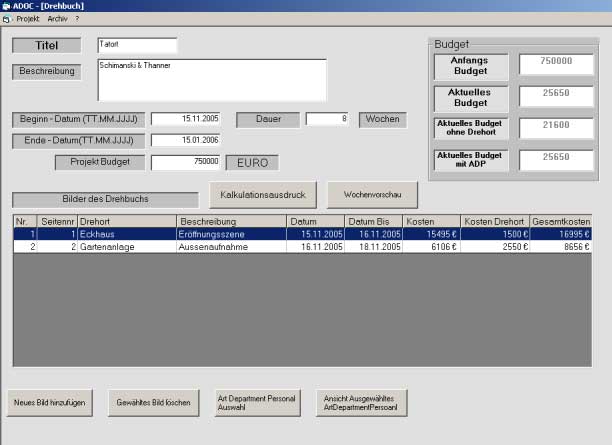
Task: Click the small document icon beside Projekt menu
Action: [x=7, y=19]
